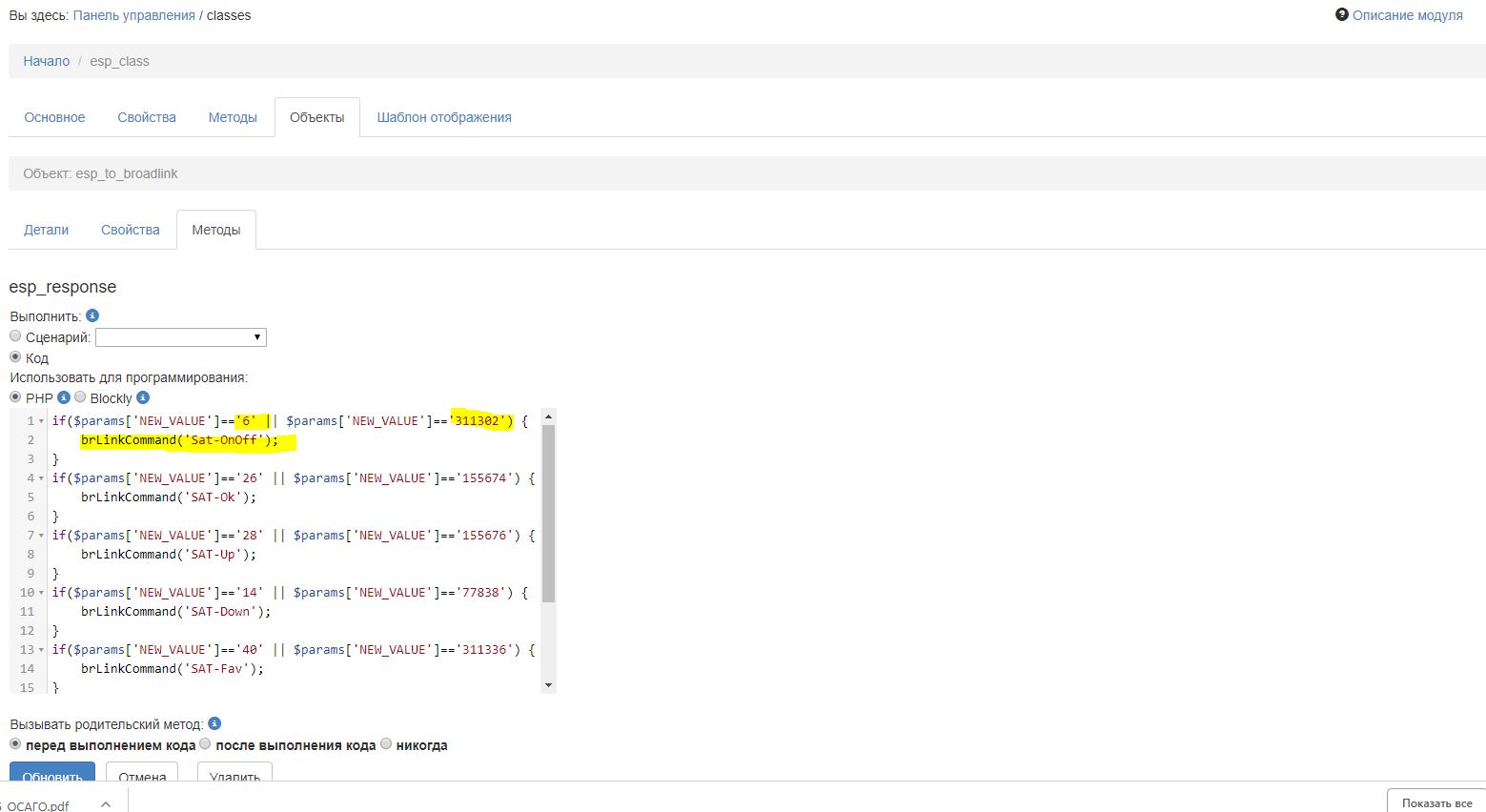The image size is (1486, 812).
Task: Open the object's Детали tab
Action: (47, 230)
